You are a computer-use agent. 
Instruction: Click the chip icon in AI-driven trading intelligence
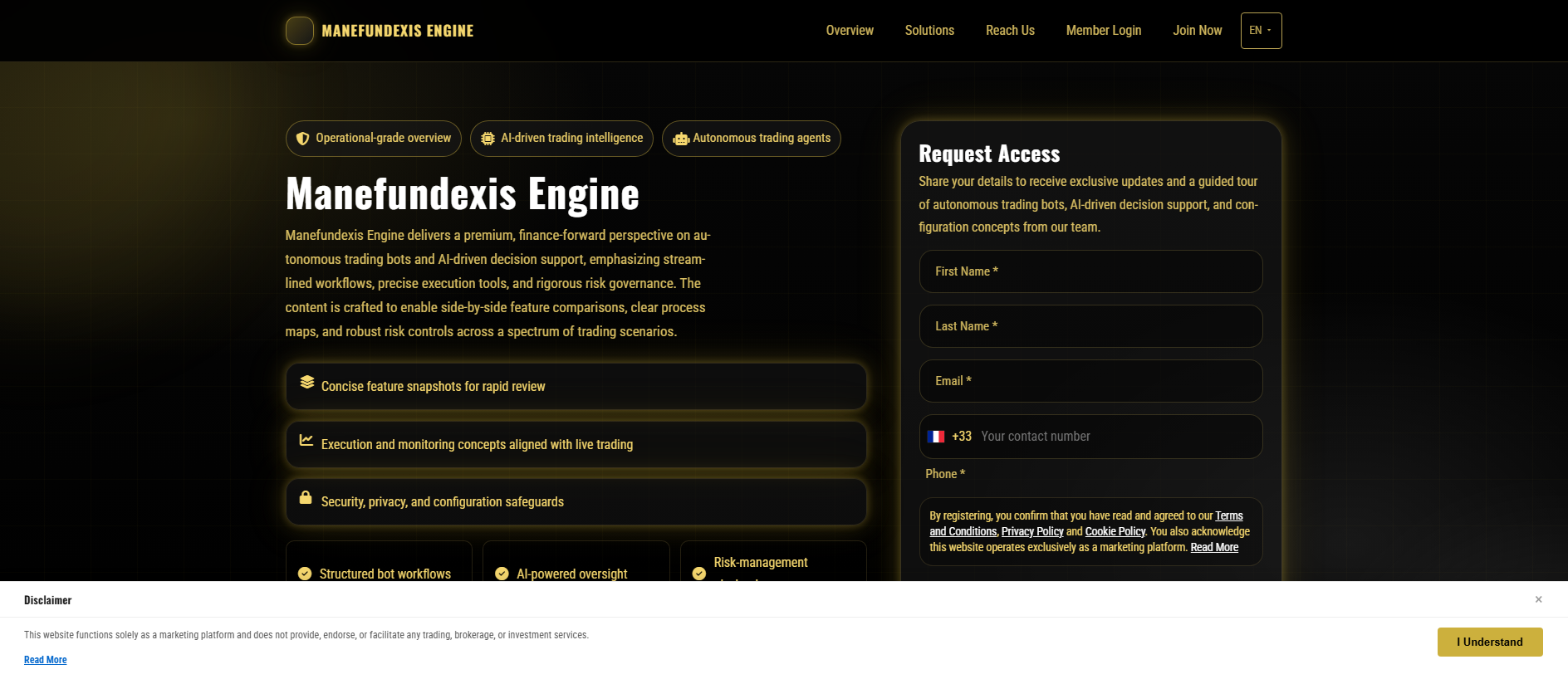click(x=488, y=139)
